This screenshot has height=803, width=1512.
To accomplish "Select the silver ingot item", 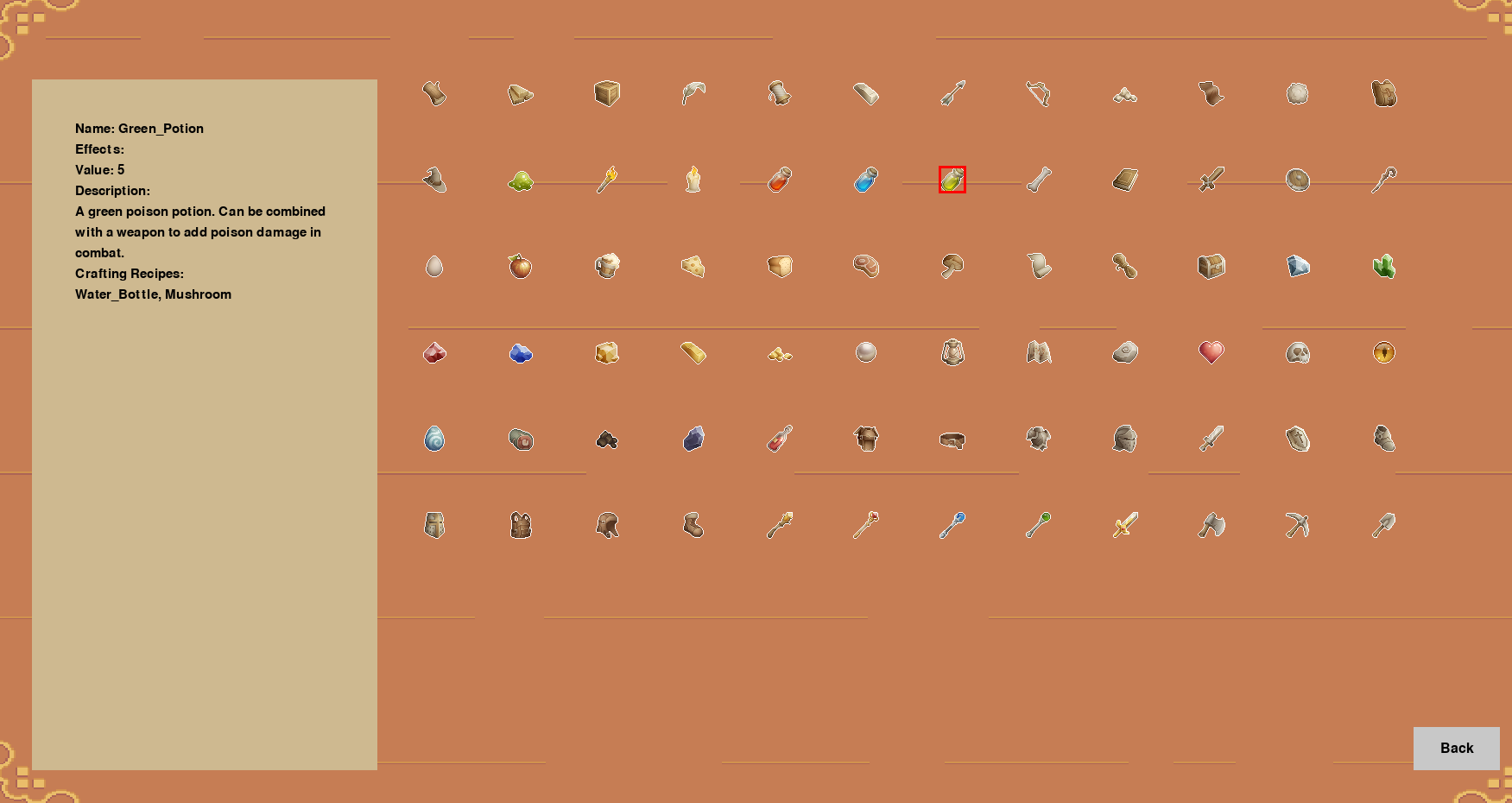I will (x=866, y=93).
